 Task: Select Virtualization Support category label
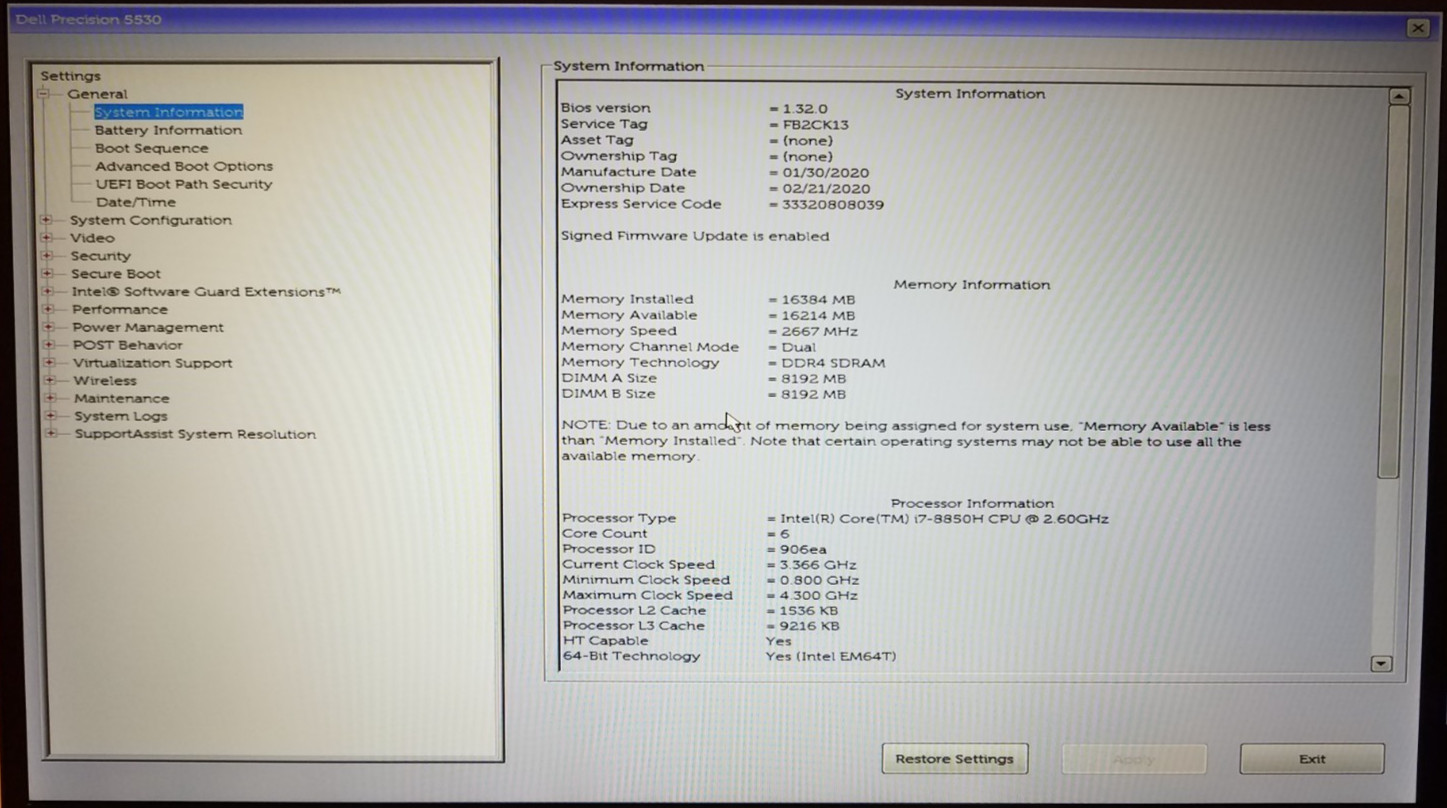153,363
